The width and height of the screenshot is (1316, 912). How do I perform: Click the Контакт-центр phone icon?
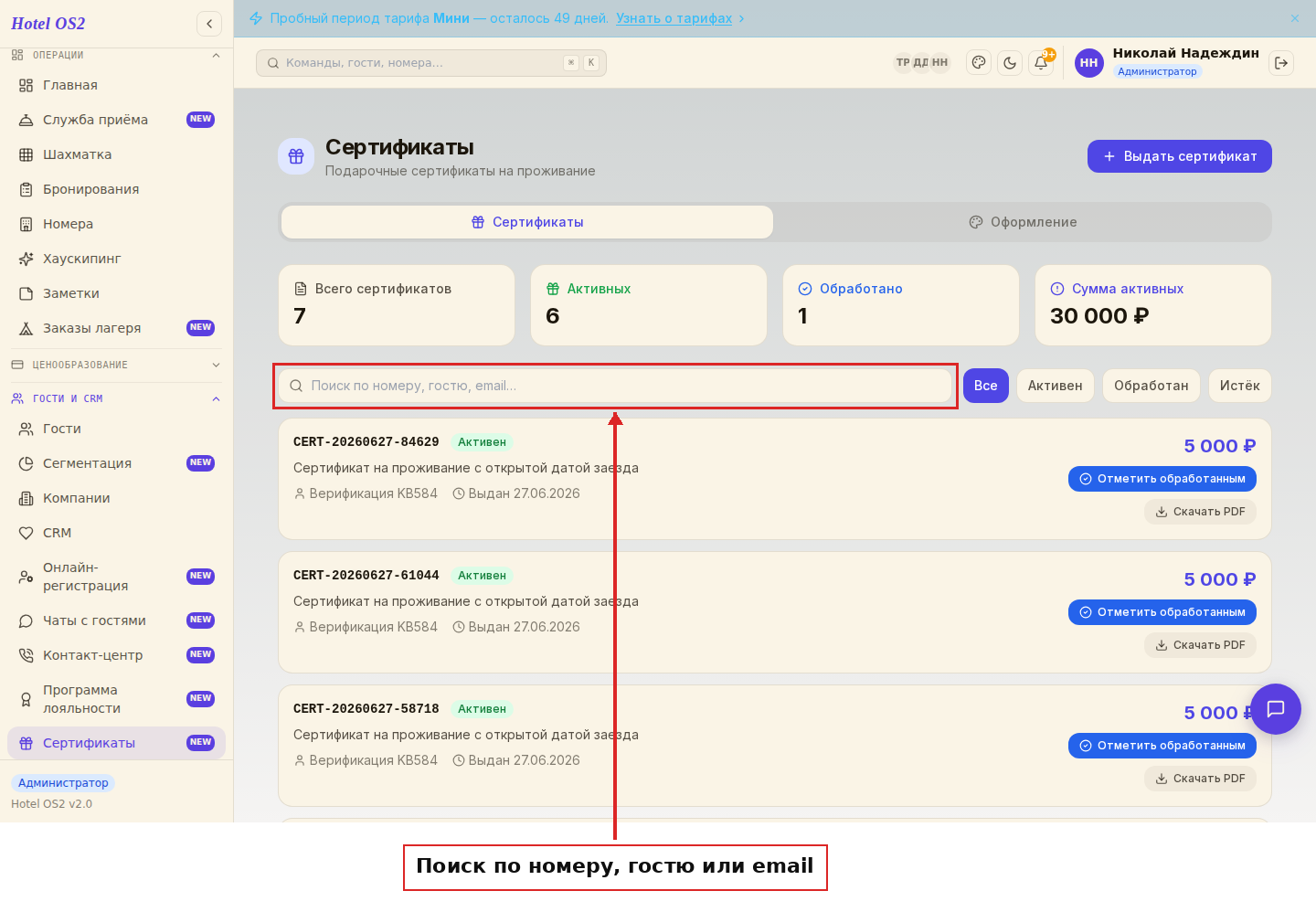click(x=26, y=655)
